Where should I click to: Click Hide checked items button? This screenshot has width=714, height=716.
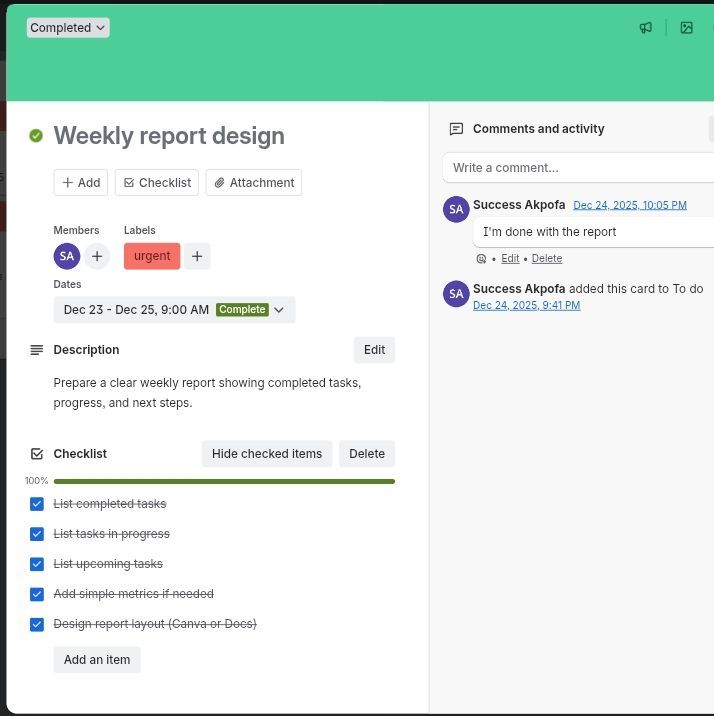point(267,454)
